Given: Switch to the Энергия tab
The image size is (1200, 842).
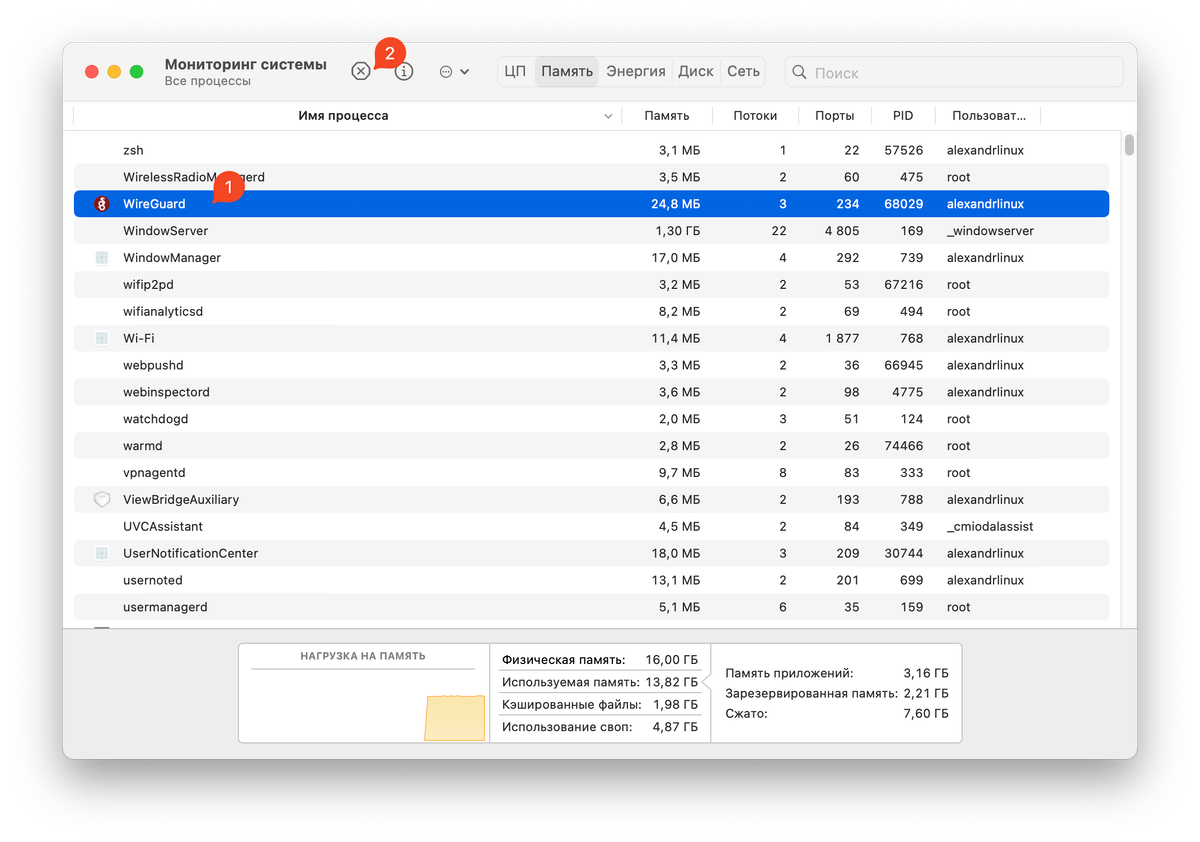Looking at the screenshot, I should (x=636, y=72).
